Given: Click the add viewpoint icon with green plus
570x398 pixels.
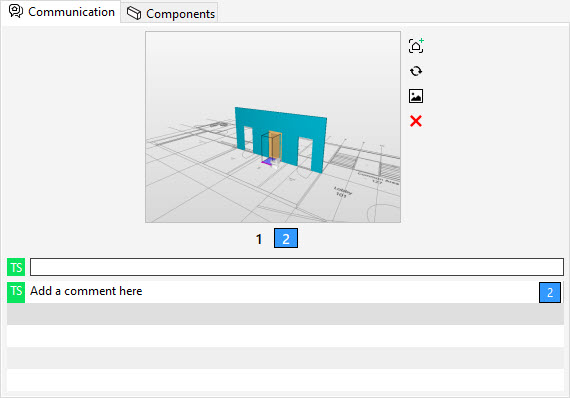Looking at the screenshot, I should click(416, 46).
